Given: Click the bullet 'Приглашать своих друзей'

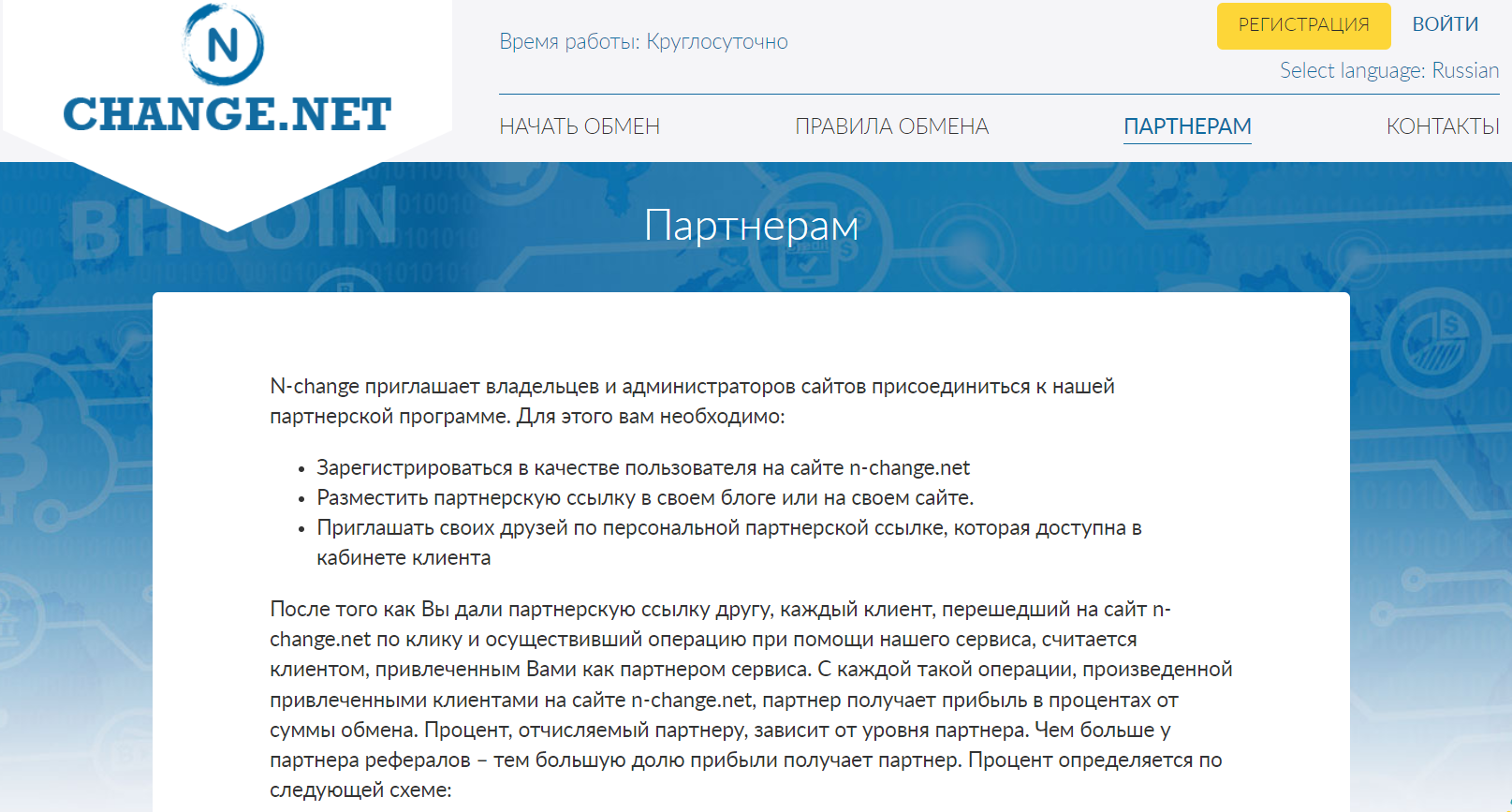Looking at the screenshot, I should (729, 542).
